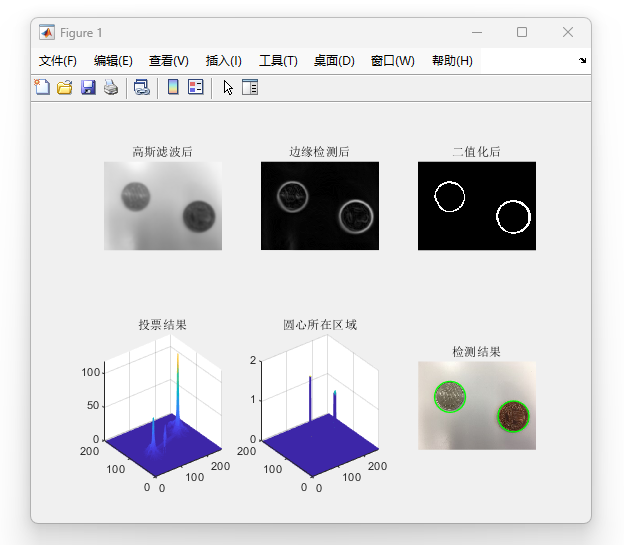The image size is (624, 545).
Task: Expand the 查看(V) menu
Action: 169,61
